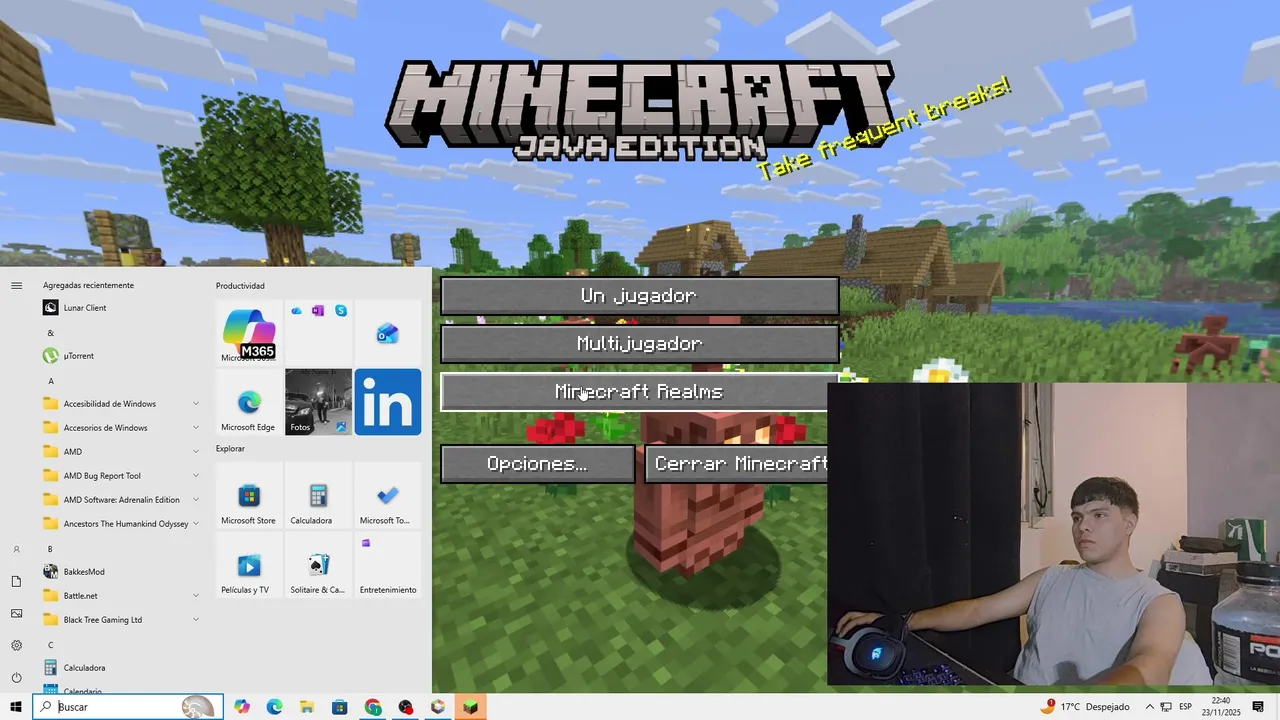
Task: Open BakkesMod from the app list
Action: 120,572
